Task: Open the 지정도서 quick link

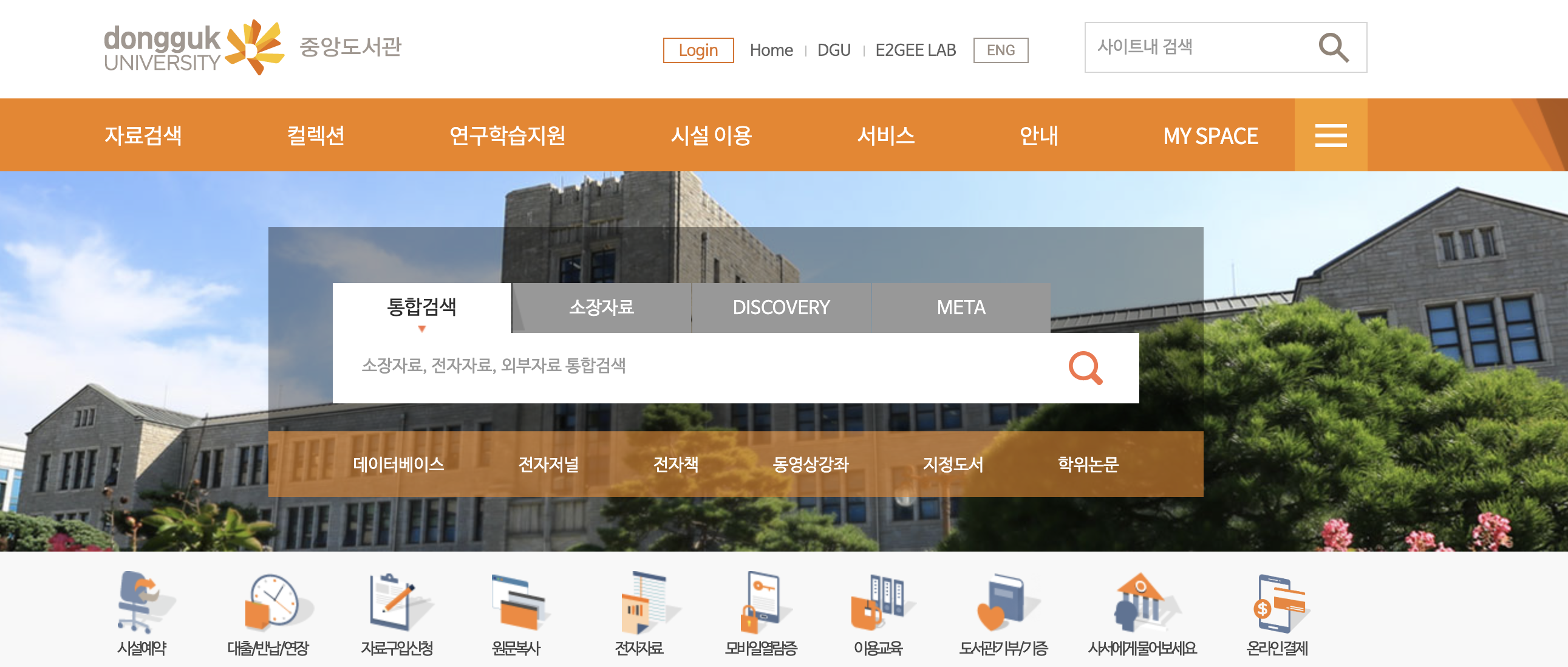Action: point(953,464)
